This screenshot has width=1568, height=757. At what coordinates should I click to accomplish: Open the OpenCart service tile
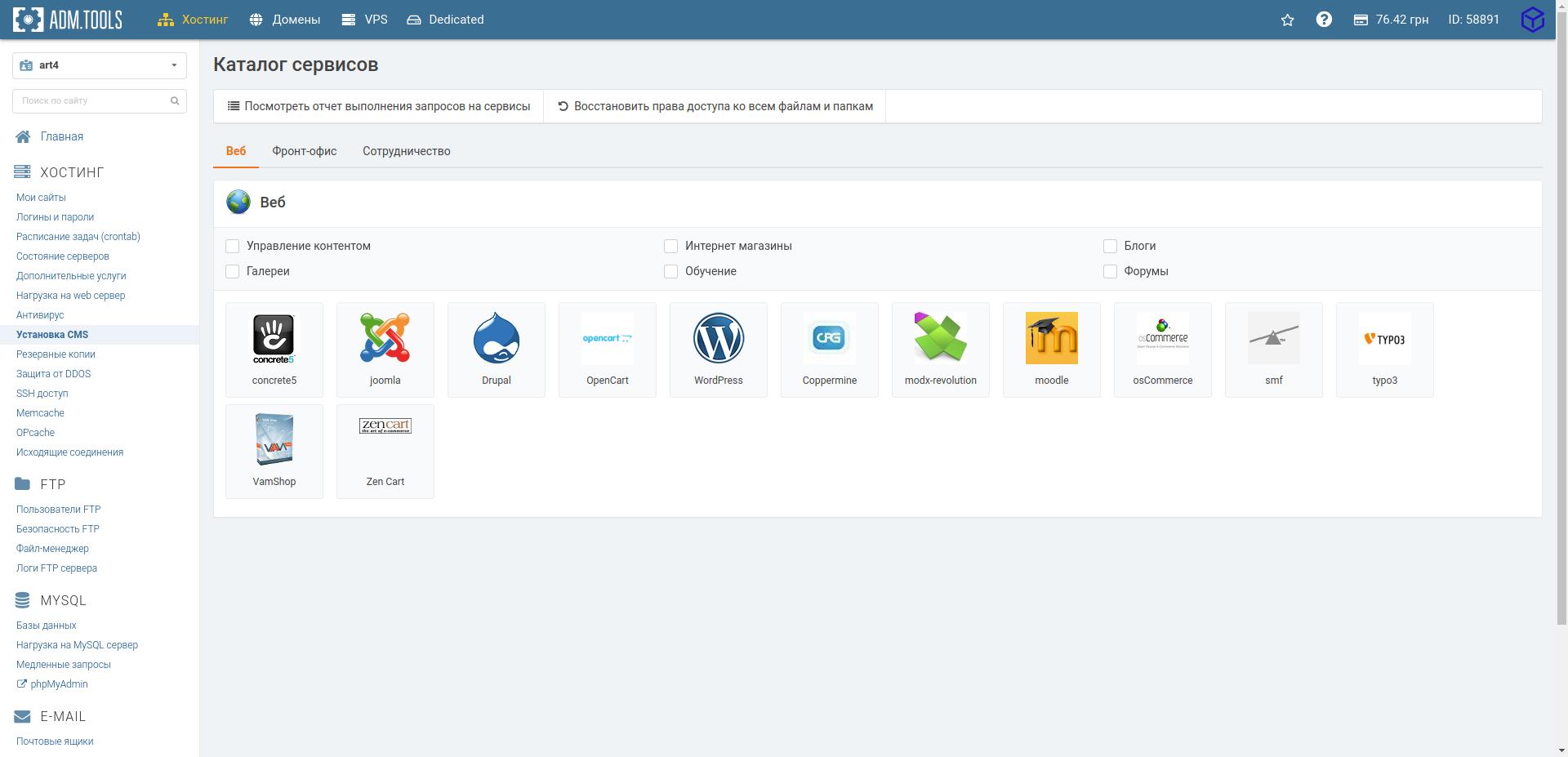tap(608, 350)
